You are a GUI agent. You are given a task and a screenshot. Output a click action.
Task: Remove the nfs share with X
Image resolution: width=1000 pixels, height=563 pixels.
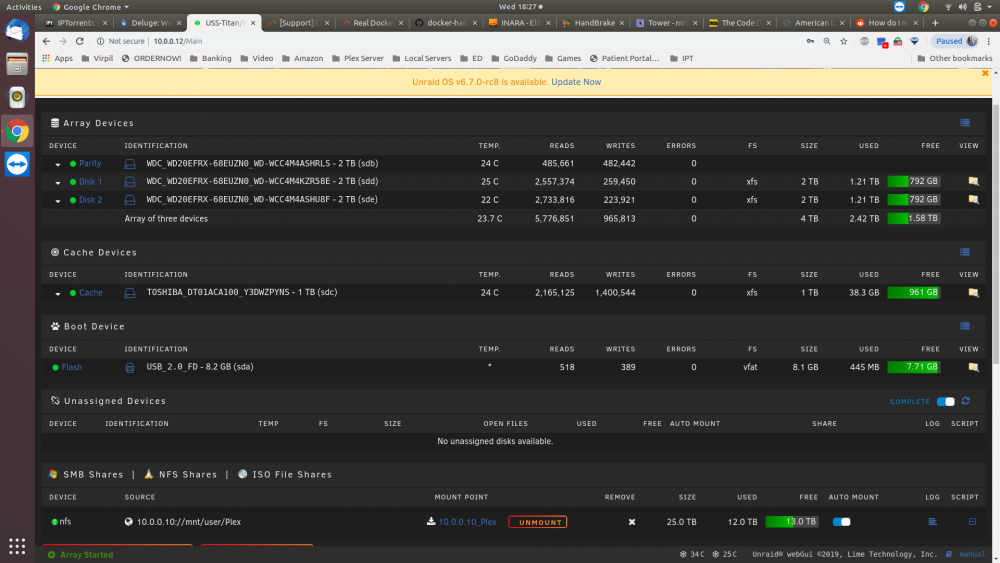click(631, 522)
